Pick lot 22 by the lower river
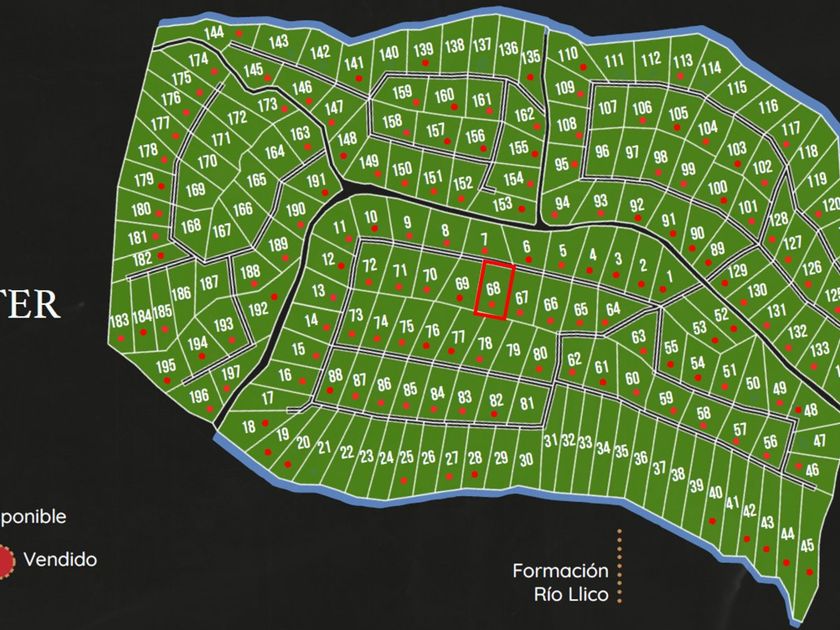This screenshot has height=630, width=840. 347,452
